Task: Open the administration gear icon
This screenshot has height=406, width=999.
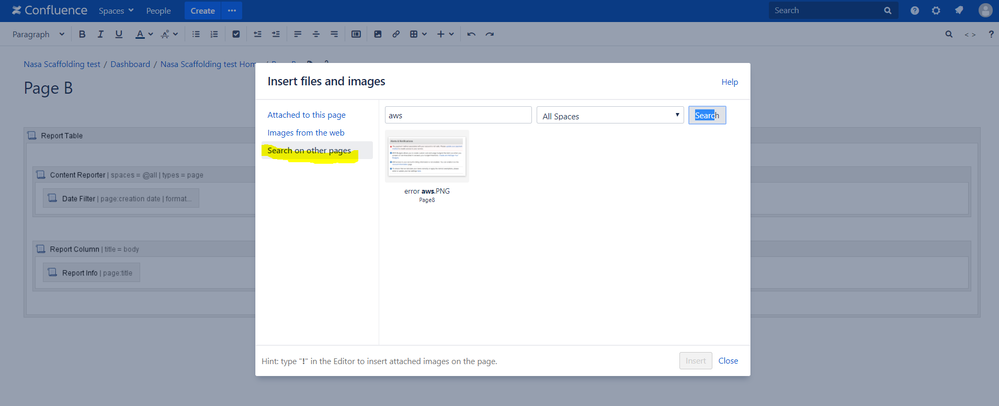Action: pos(936,11)
